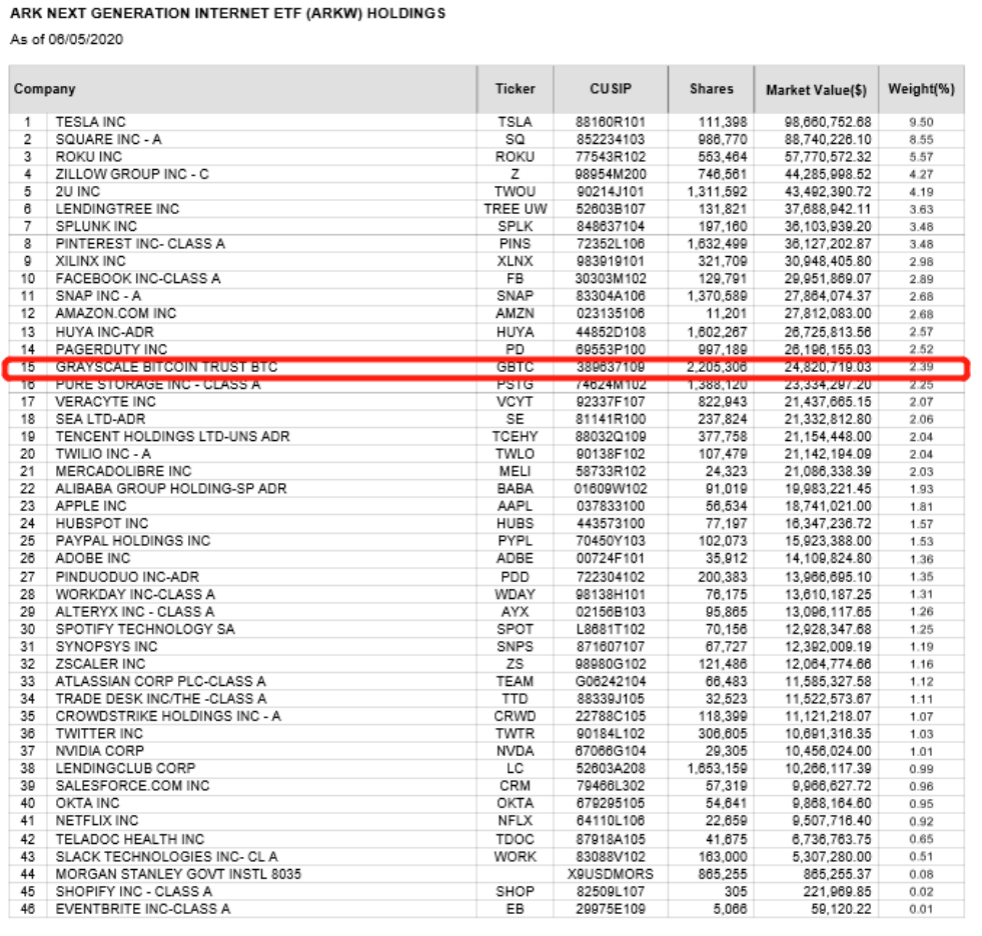The width and height of the screenshot is (982, 936).
Task: Click the TEAM ticker cell
Action: tap(515, 682)
